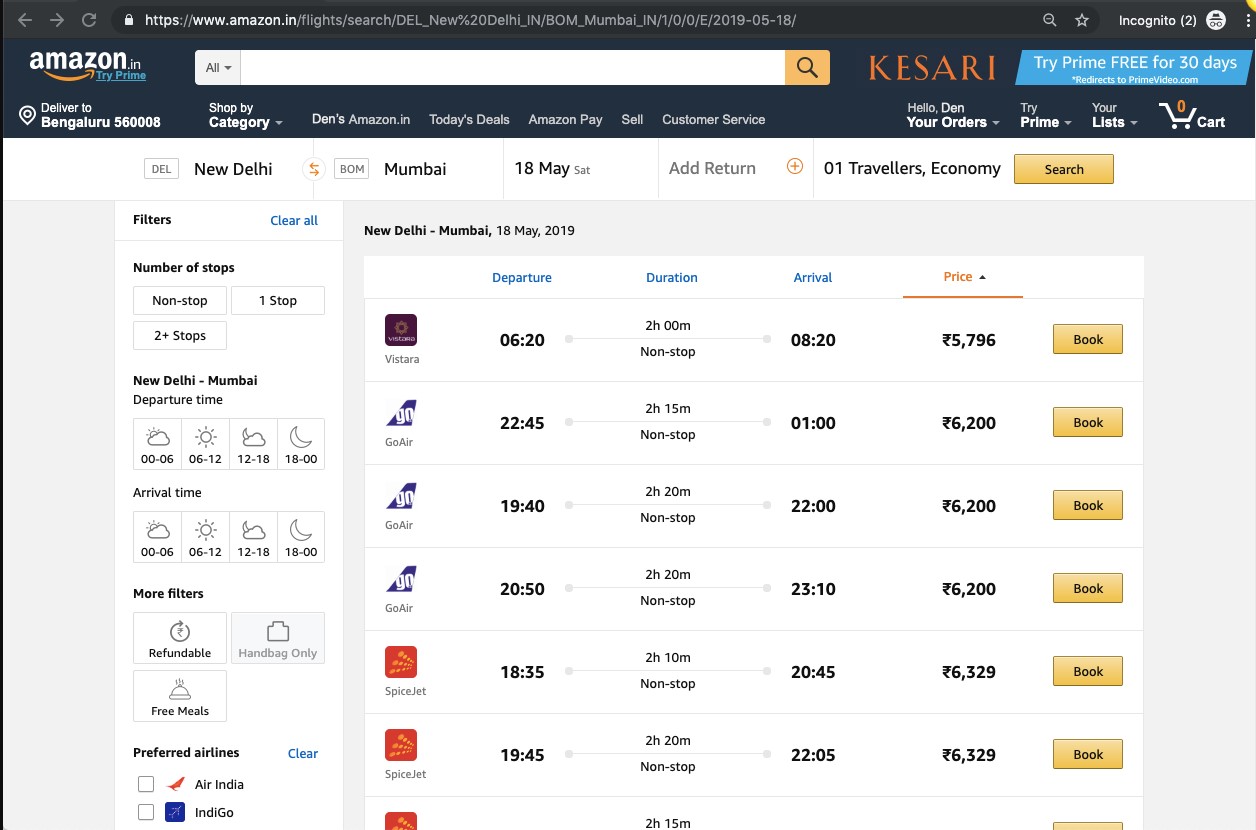Image resolution: width=1256 pixels, height=830 pixels.
Task: Select departure time 18-00 moon icon
Action: point(301,444)
